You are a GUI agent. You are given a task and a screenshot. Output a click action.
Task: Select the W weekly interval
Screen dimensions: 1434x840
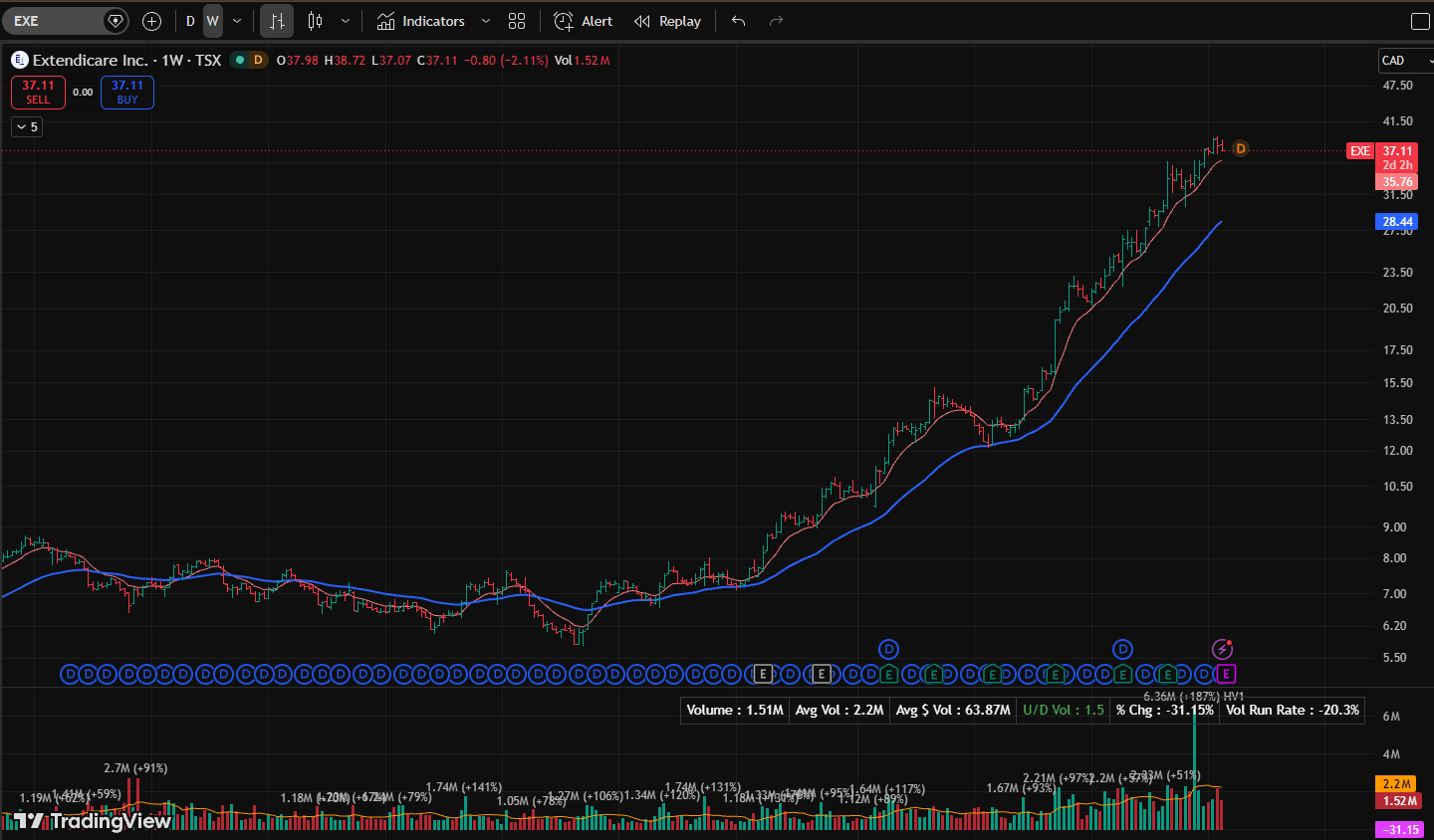tap(212, 21)
